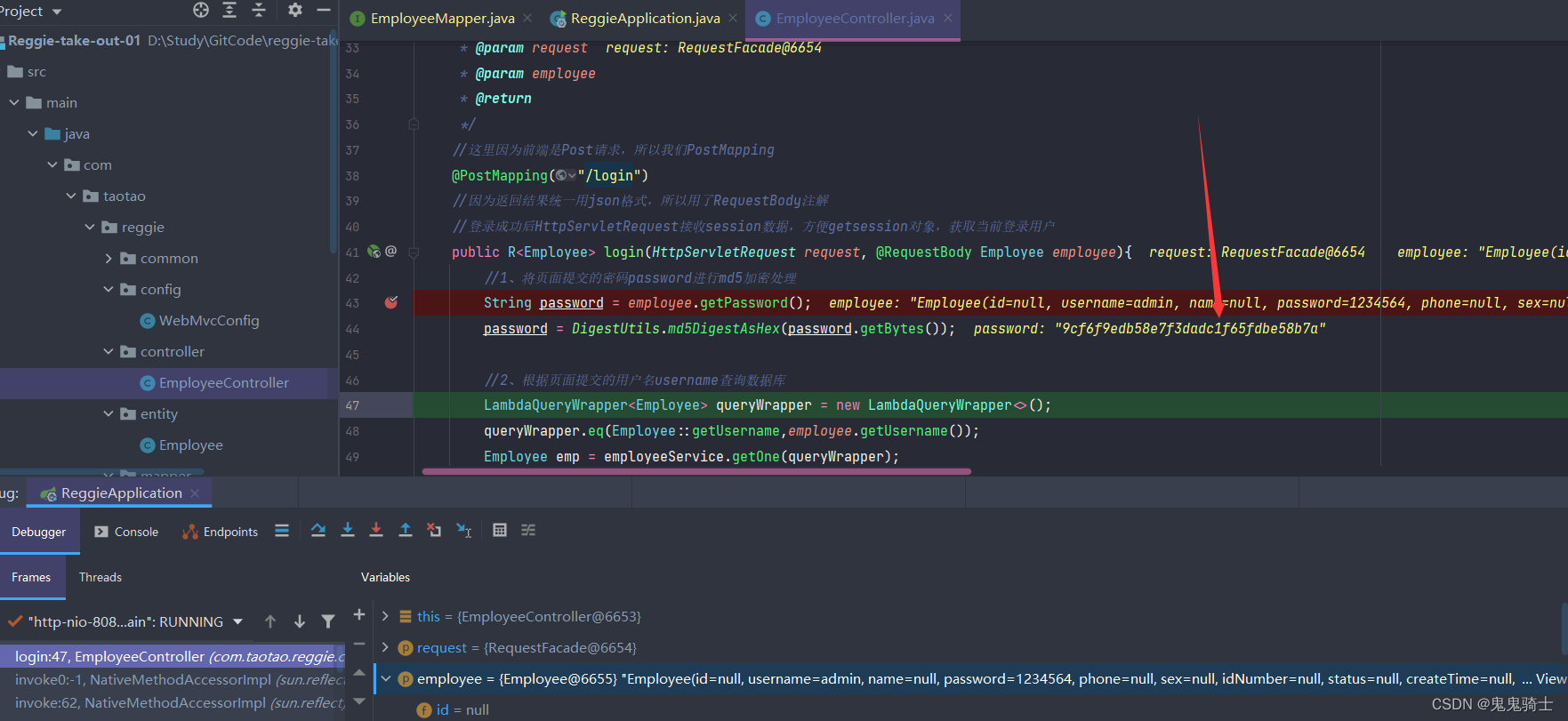Image resolution: width=1568 pixels, height=721 pixels.
Task: Select opened file in Project panel
Action: 201,10
